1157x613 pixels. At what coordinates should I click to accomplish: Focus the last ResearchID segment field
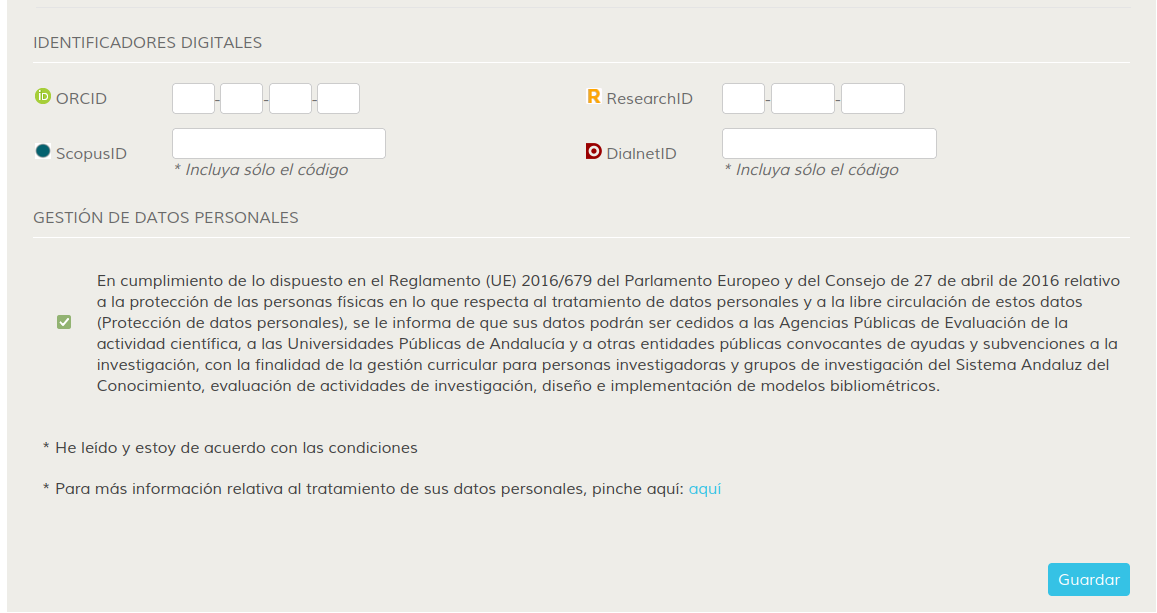(873, 99)
